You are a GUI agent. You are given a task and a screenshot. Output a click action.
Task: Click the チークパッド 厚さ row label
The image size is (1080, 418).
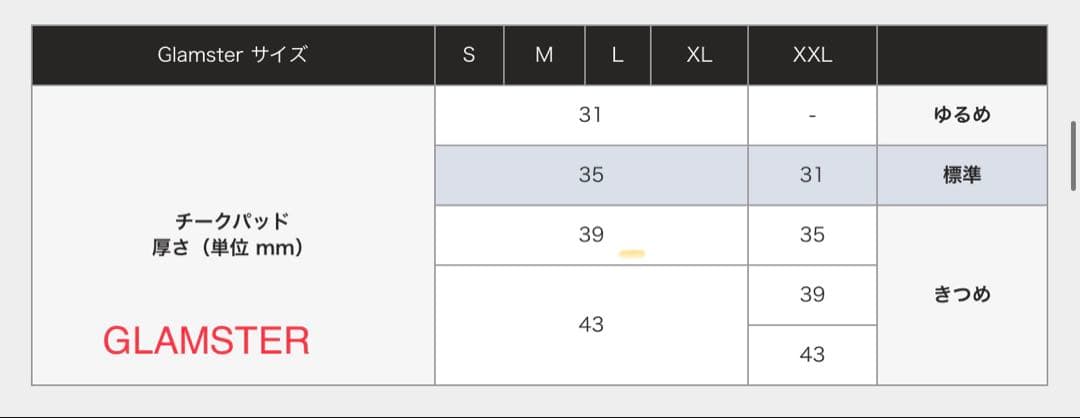click(x=232, y=234)
